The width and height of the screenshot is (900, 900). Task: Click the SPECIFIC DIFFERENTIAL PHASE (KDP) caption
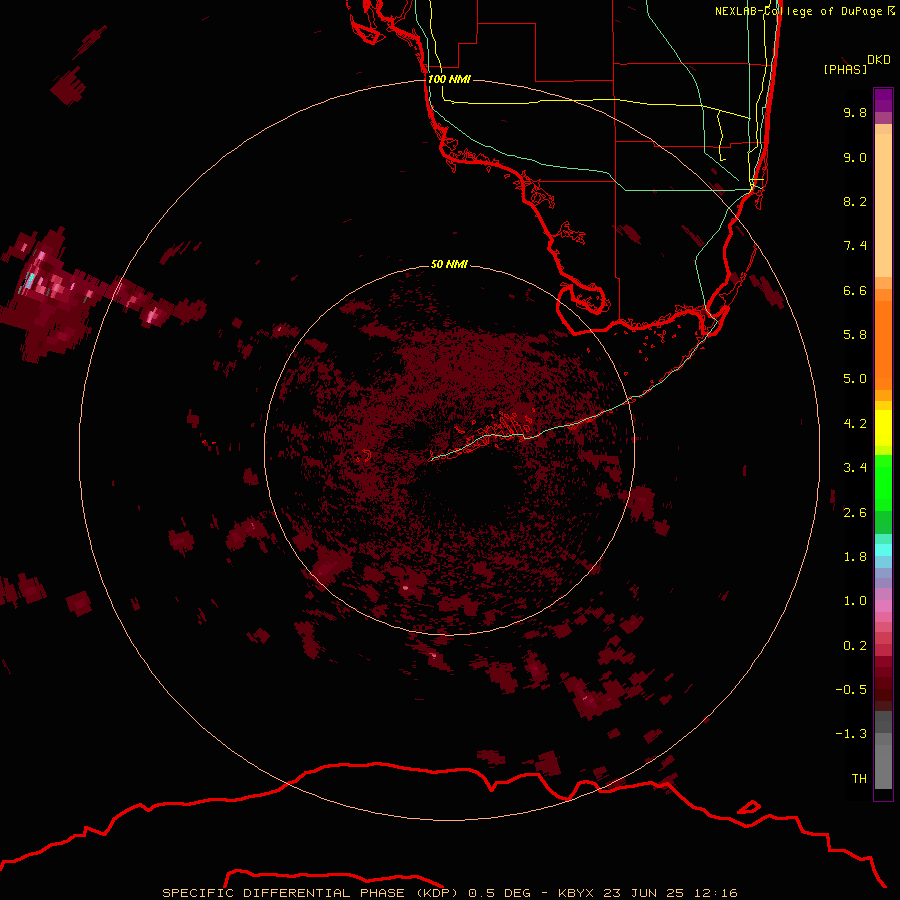310,893
